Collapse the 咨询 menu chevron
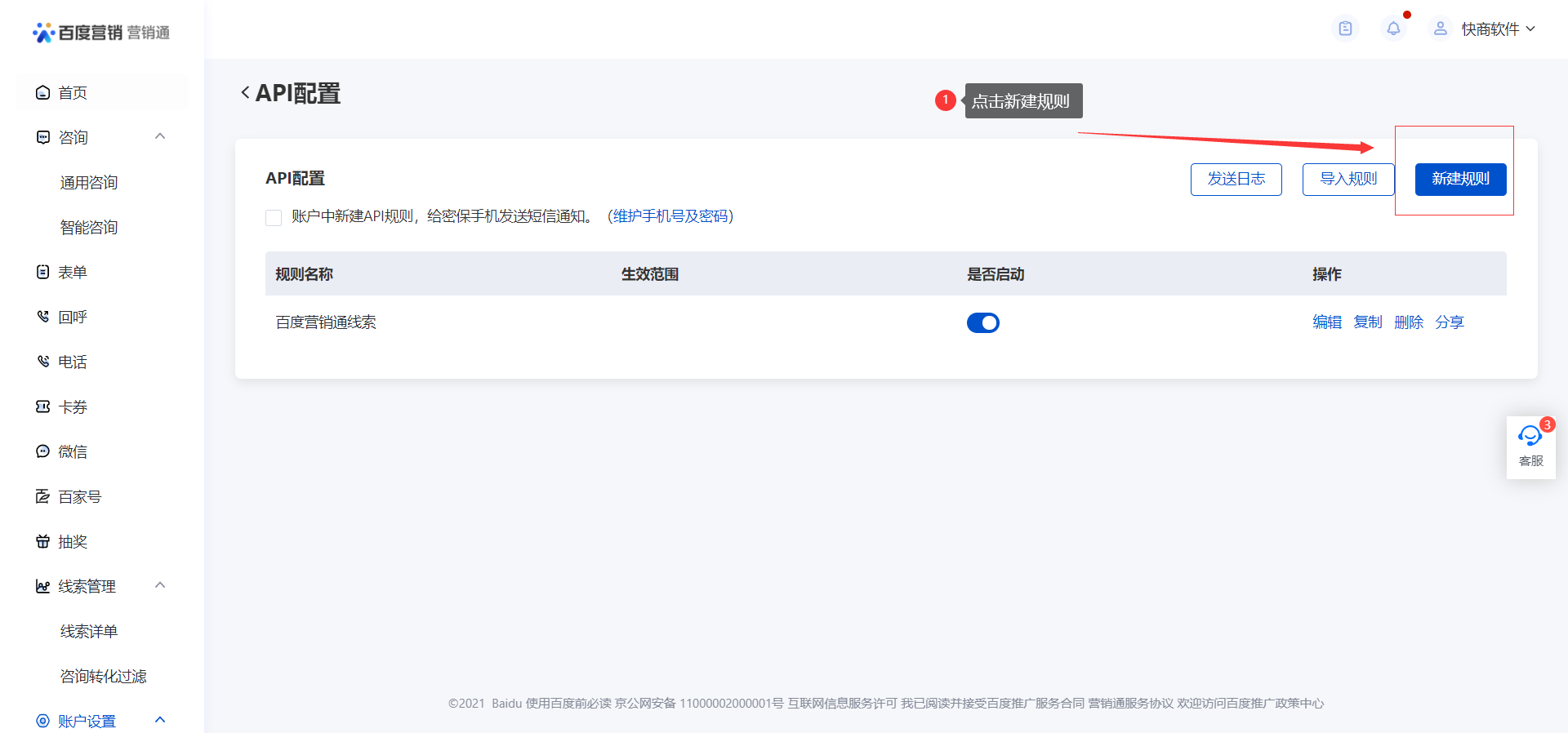 pyautogui.click(x=160, y=136)
